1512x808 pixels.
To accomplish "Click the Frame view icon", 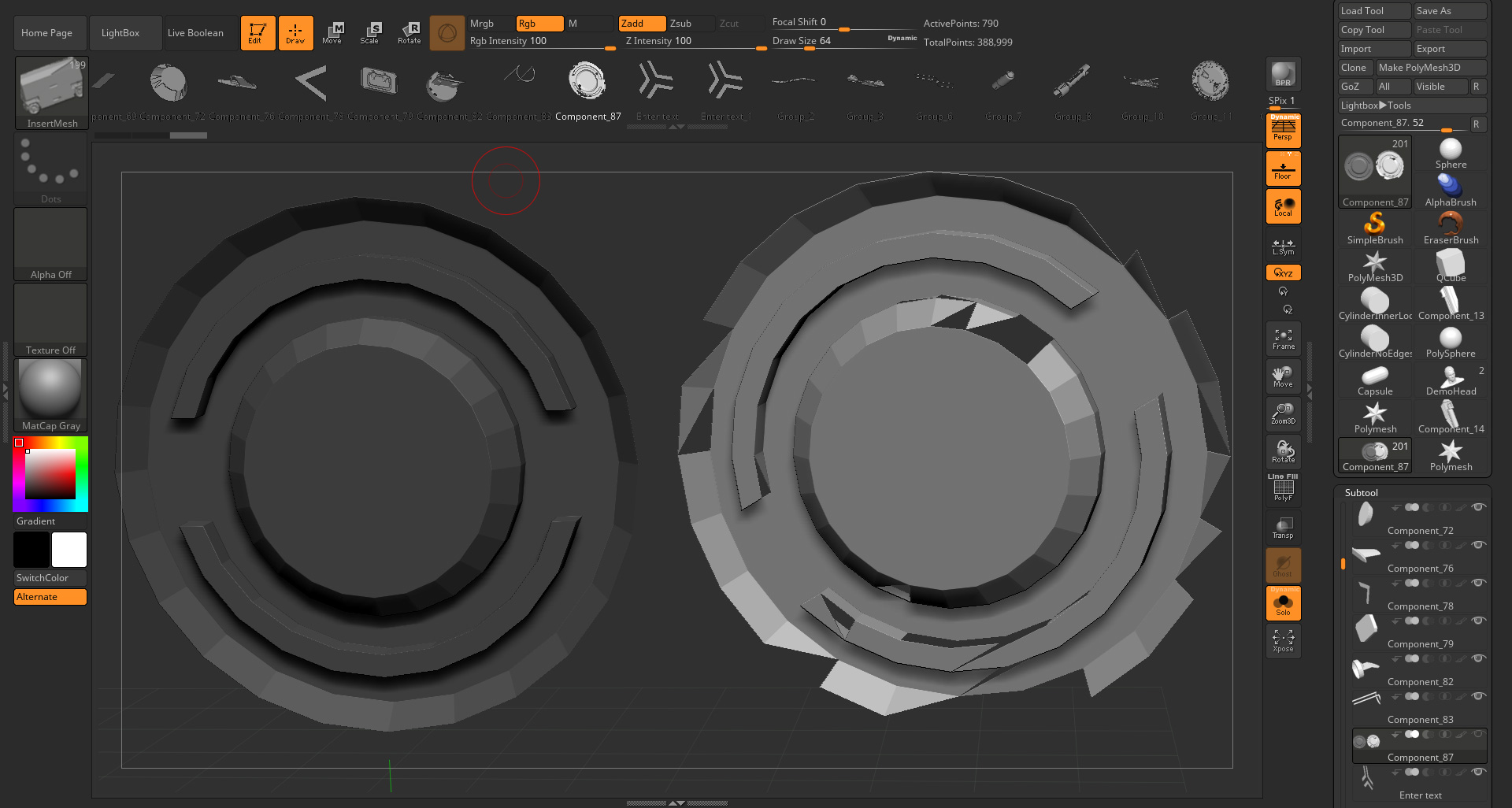I will pyautogui.click(x=1283, y=339).
